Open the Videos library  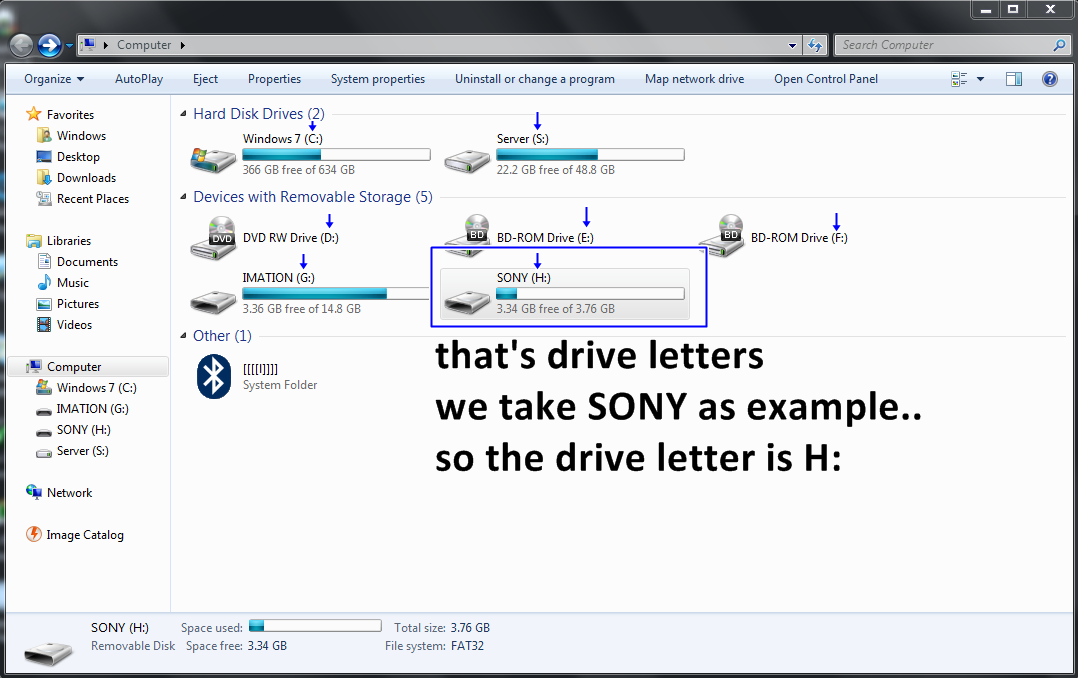74,325
